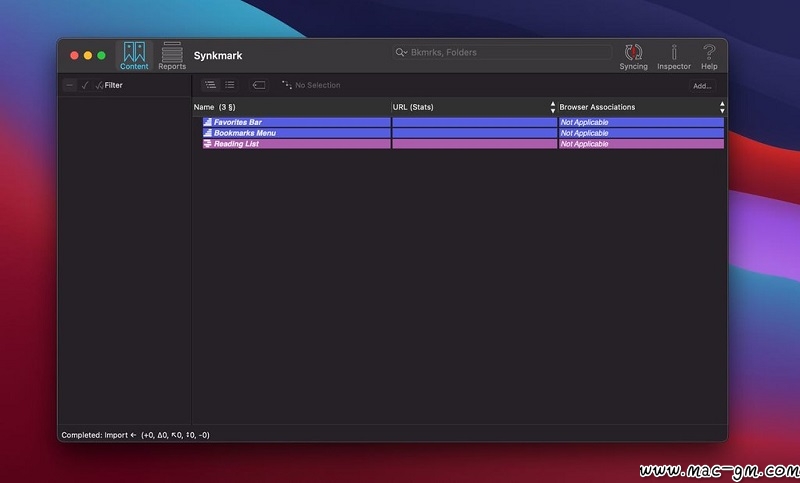Image resolution: width=800 pixels, height=483 pixels.
Task: Minimize the Synkmark window
Action: [88, 56]
